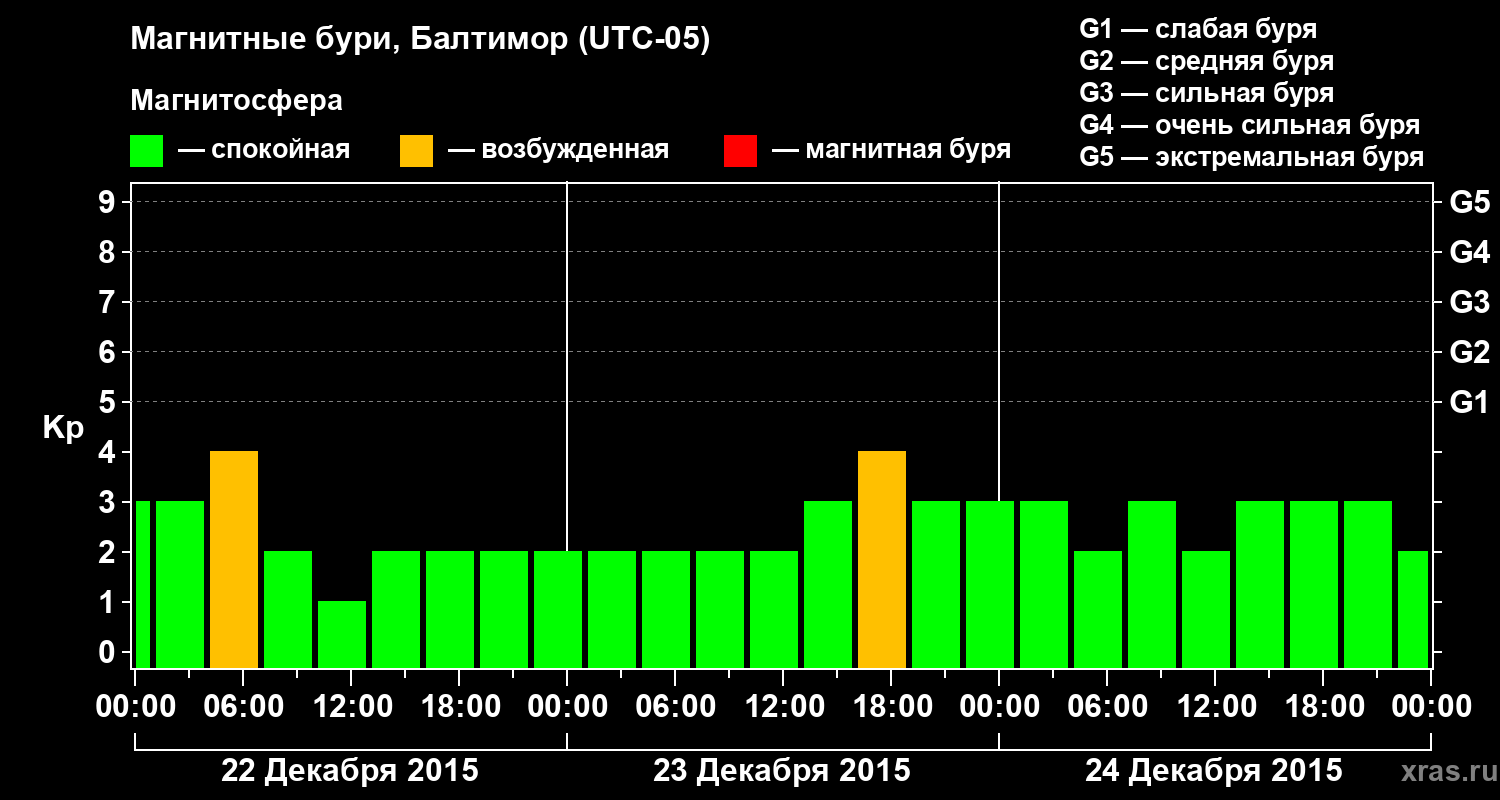Click the '06:00' tick label under 22 December

[243, 706]
